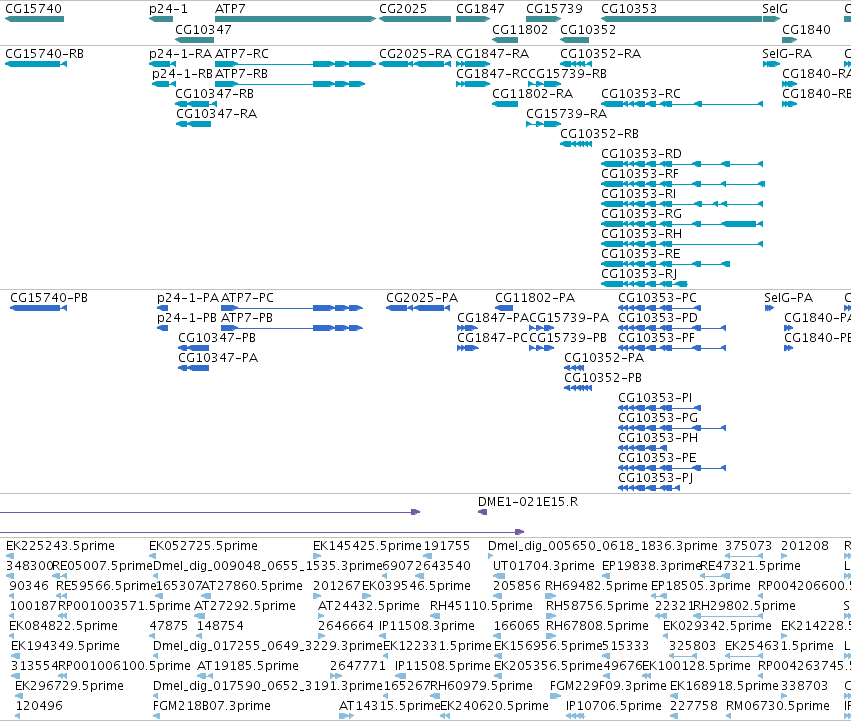Open the IP10706.5prime EST label
The height and width of the screenshot is (721, 851).
coord(613,706)
